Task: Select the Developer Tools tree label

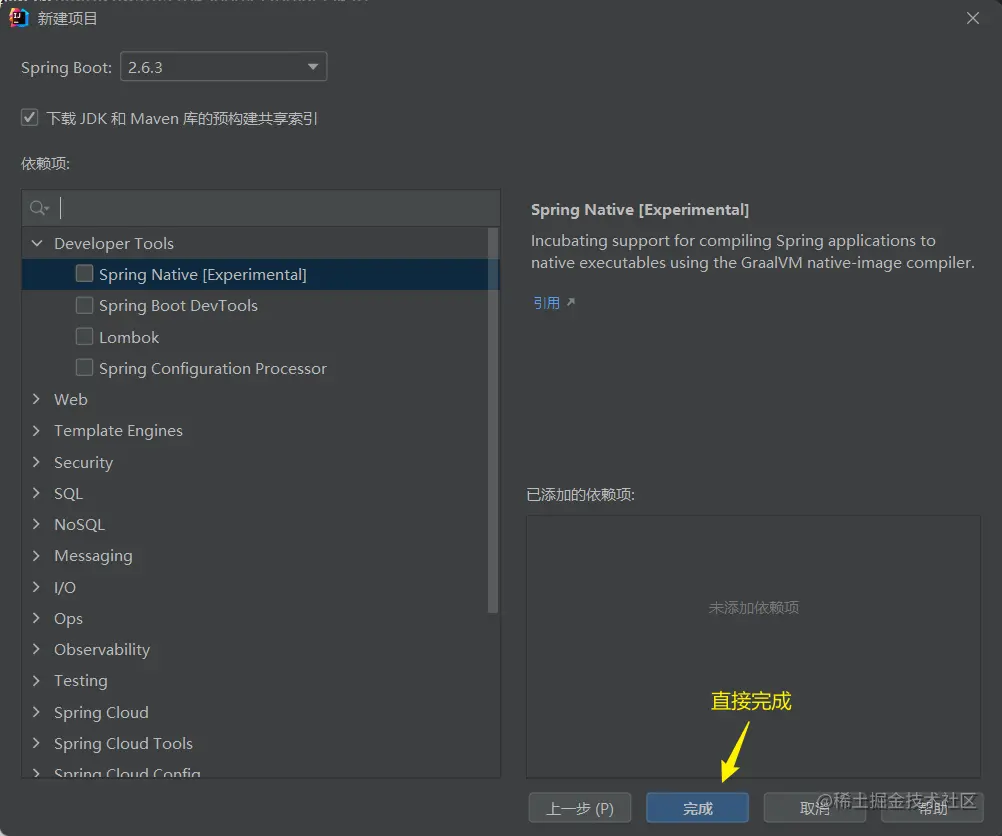Action: click(x=114, y=244)
